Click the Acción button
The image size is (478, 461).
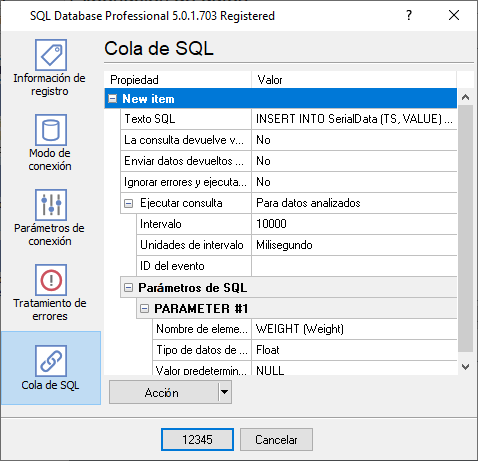(x=163, y=392)
